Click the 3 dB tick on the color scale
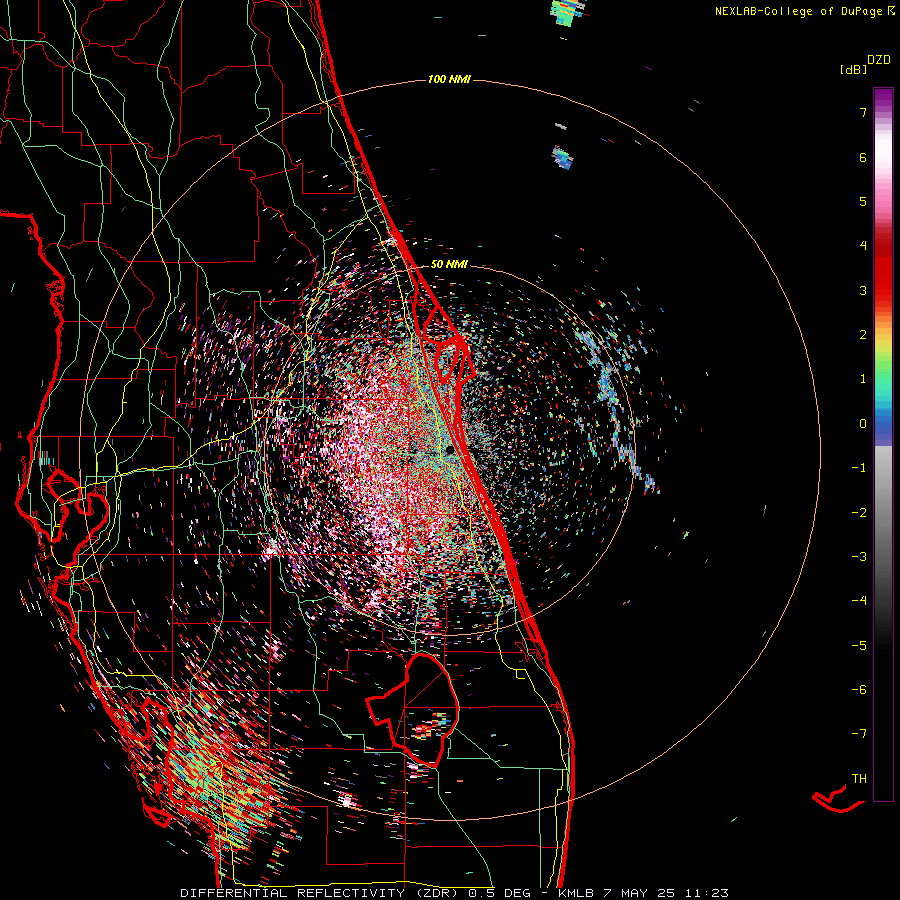900x900 pixels. point(863,290)
